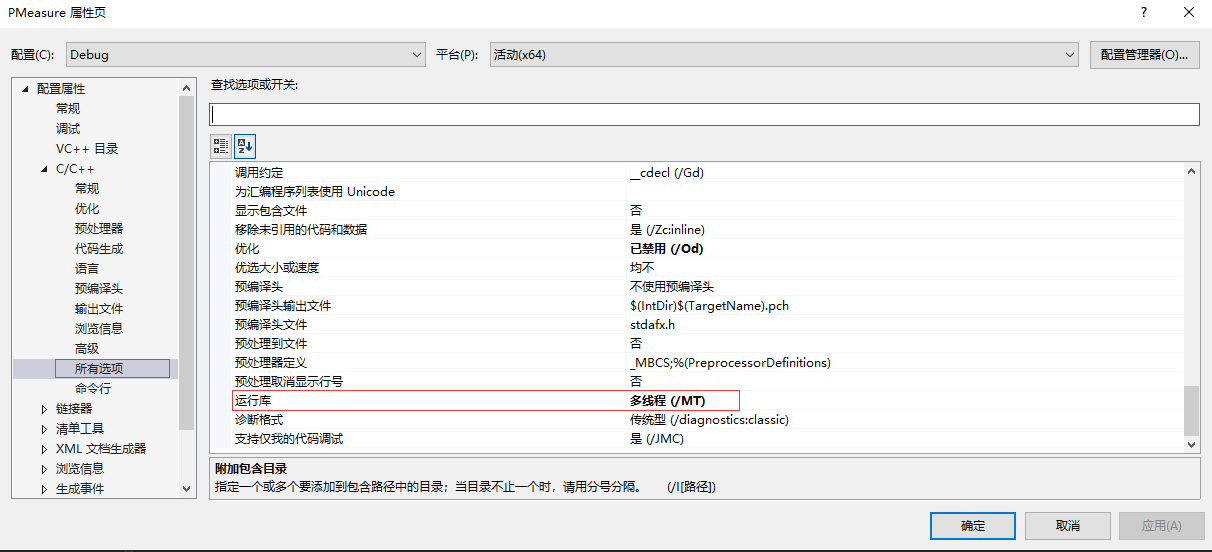Switch to categorized property view icon
Image resolution: width=1212 pixels, height=552 pixels.
click(x=221, y=146)
